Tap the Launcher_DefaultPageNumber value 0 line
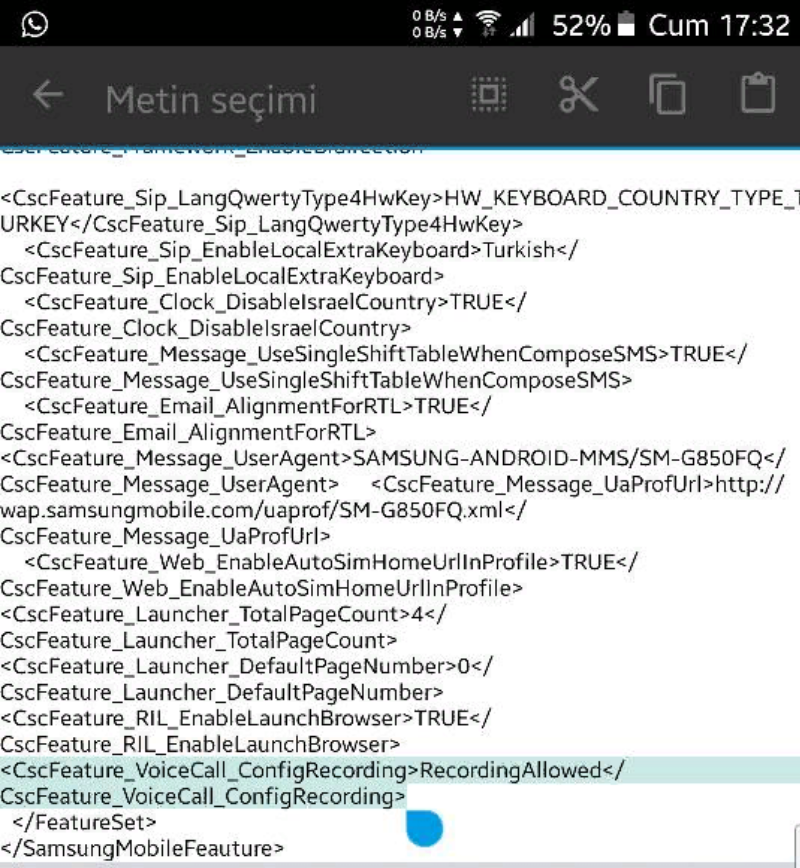Viewport: 800px width, 868px height. coord(246,666)
